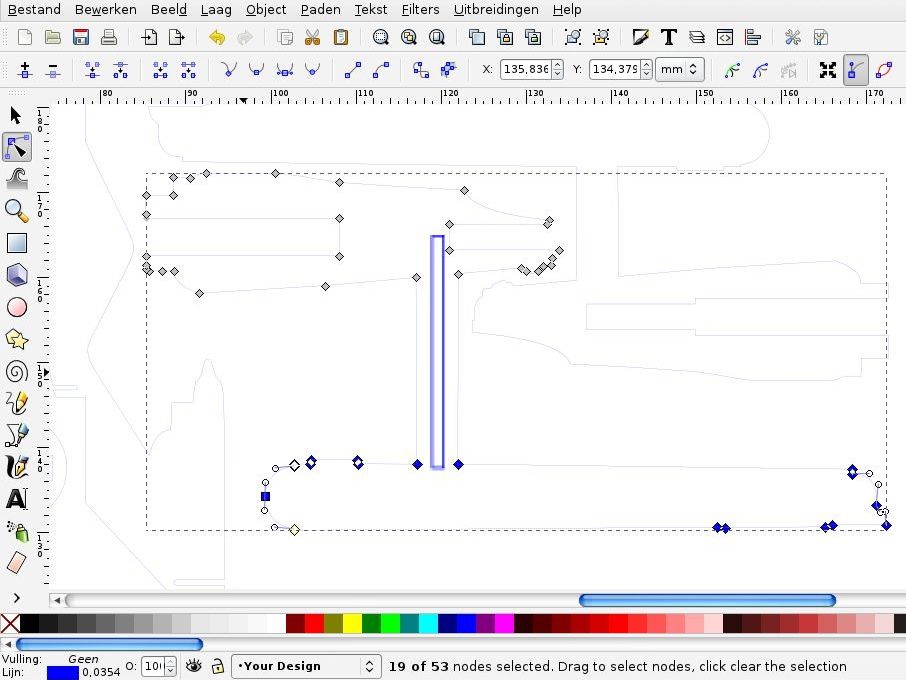Click the X coordinate input field

(x=526, y=69)
